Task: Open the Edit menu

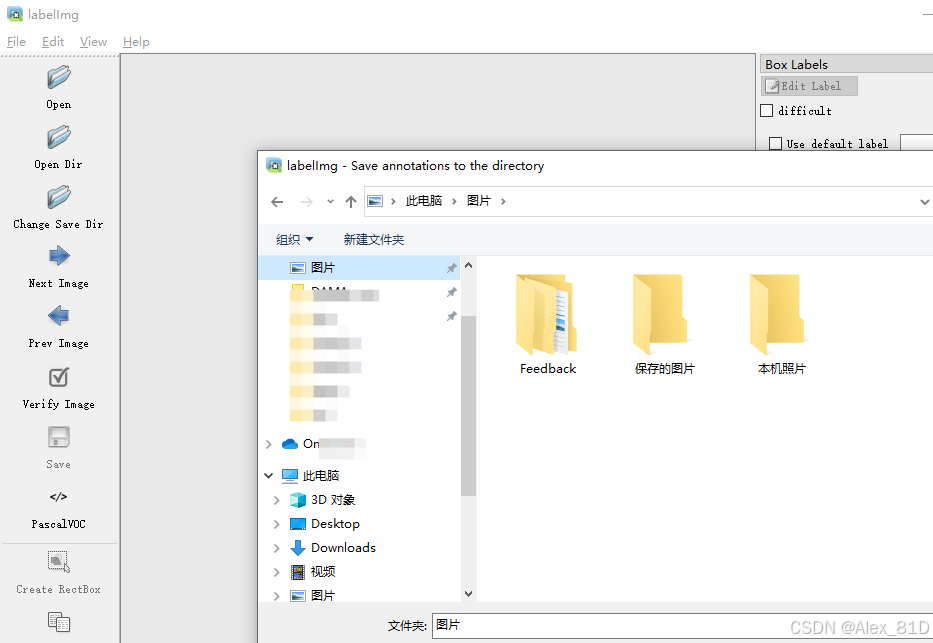Action: pyautogui.click(x=53, y=42)
